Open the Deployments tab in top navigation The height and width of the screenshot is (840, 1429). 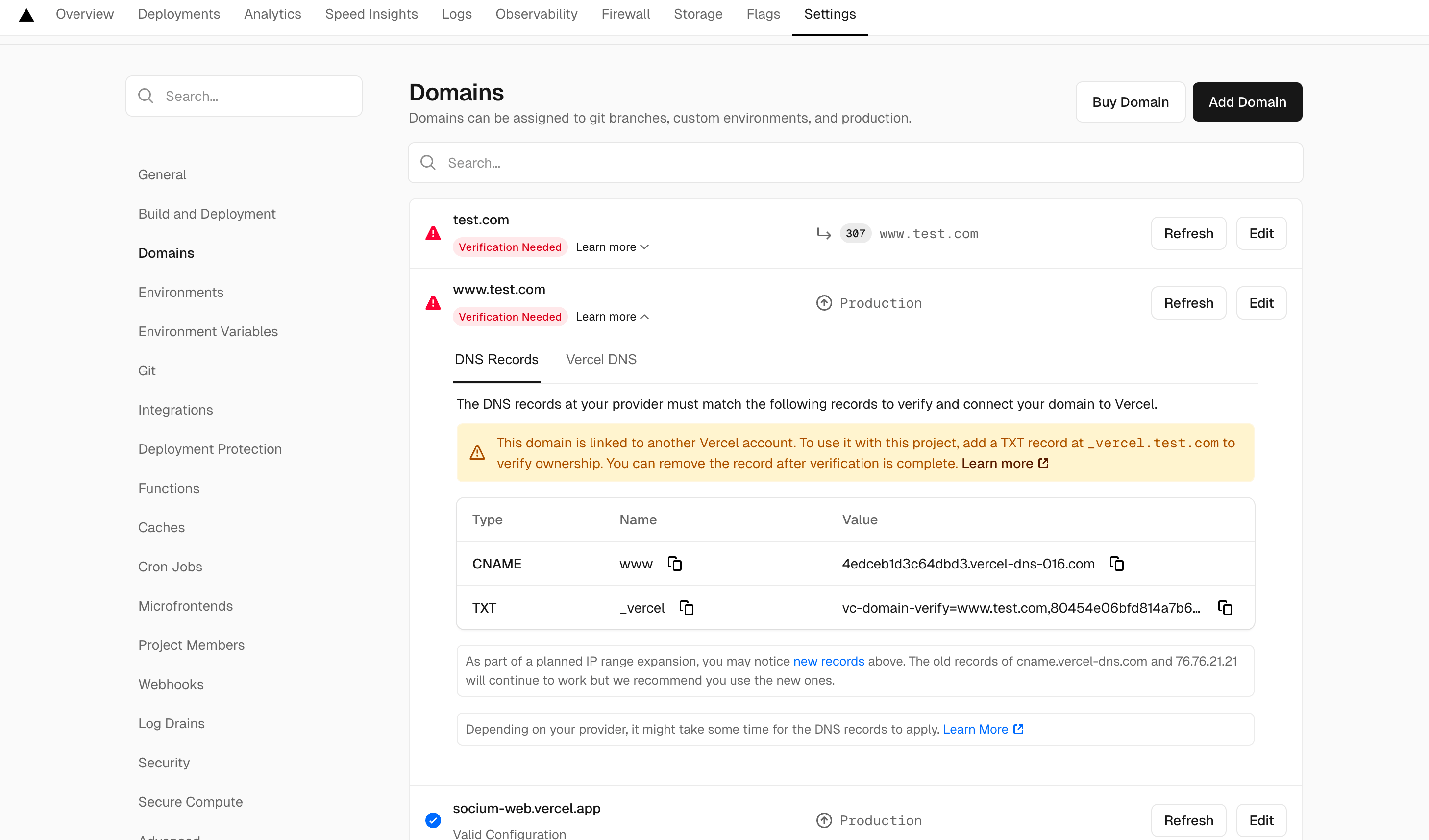[178, 14]
